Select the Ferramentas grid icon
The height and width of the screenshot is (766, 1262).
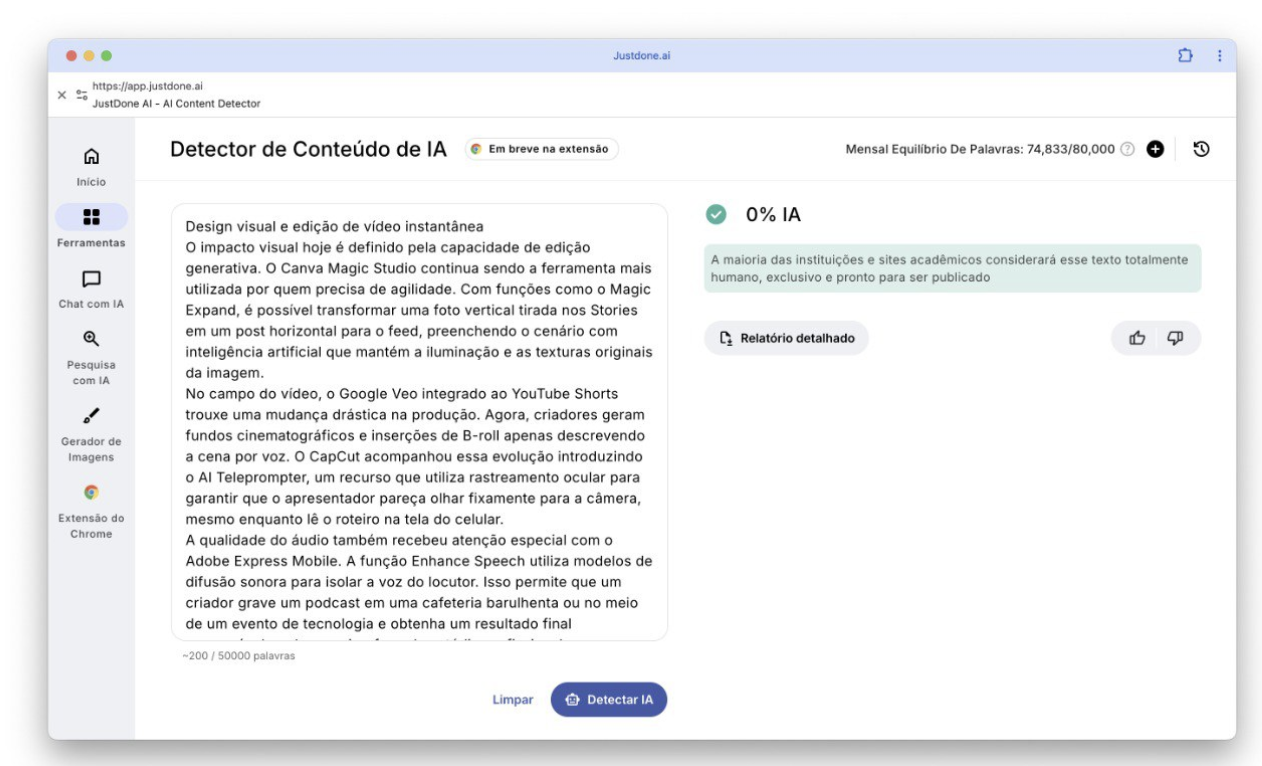pyautogui.click(x=91, y=217)
